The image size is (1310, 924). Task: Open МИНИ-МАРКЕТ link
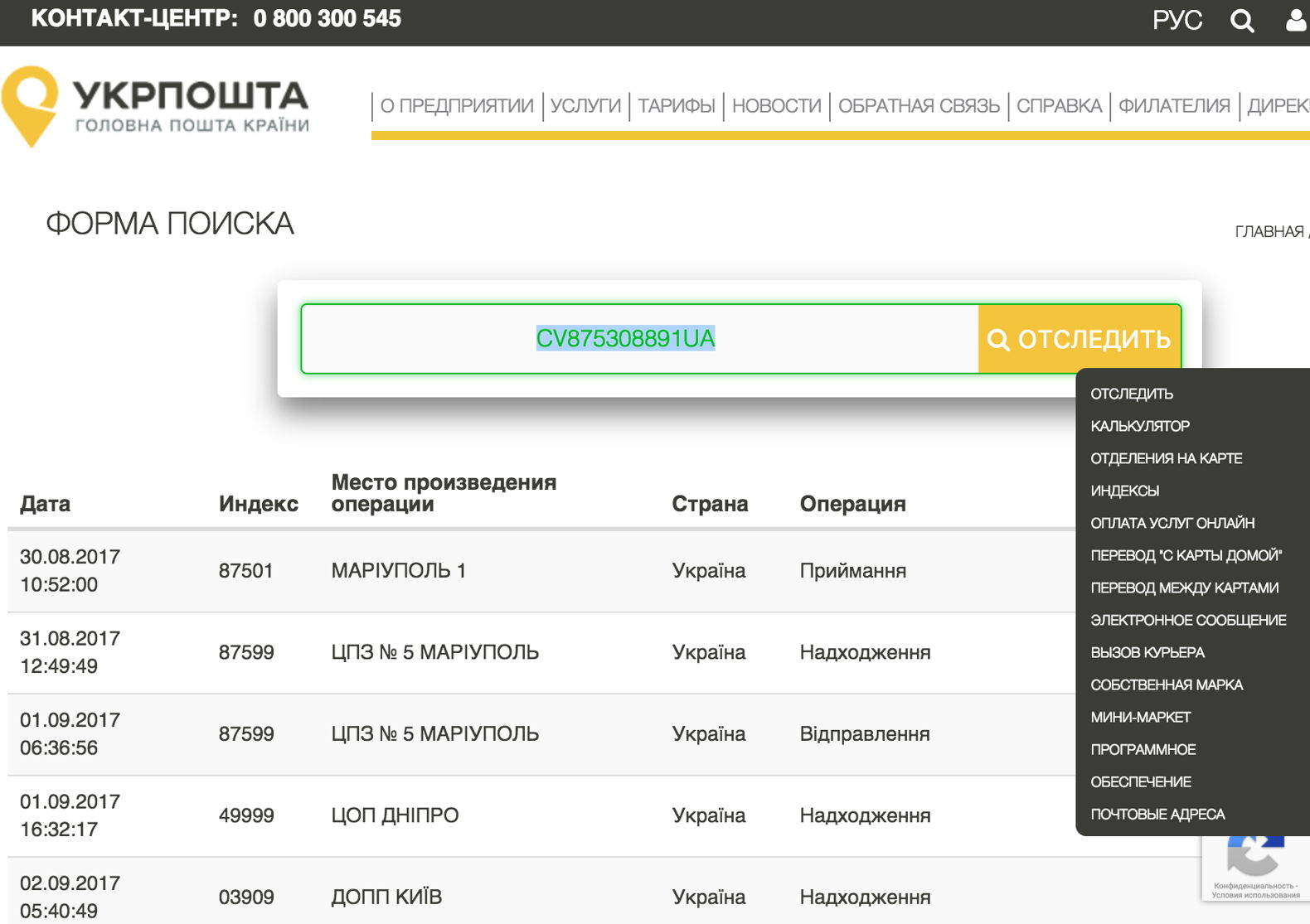1141,717
